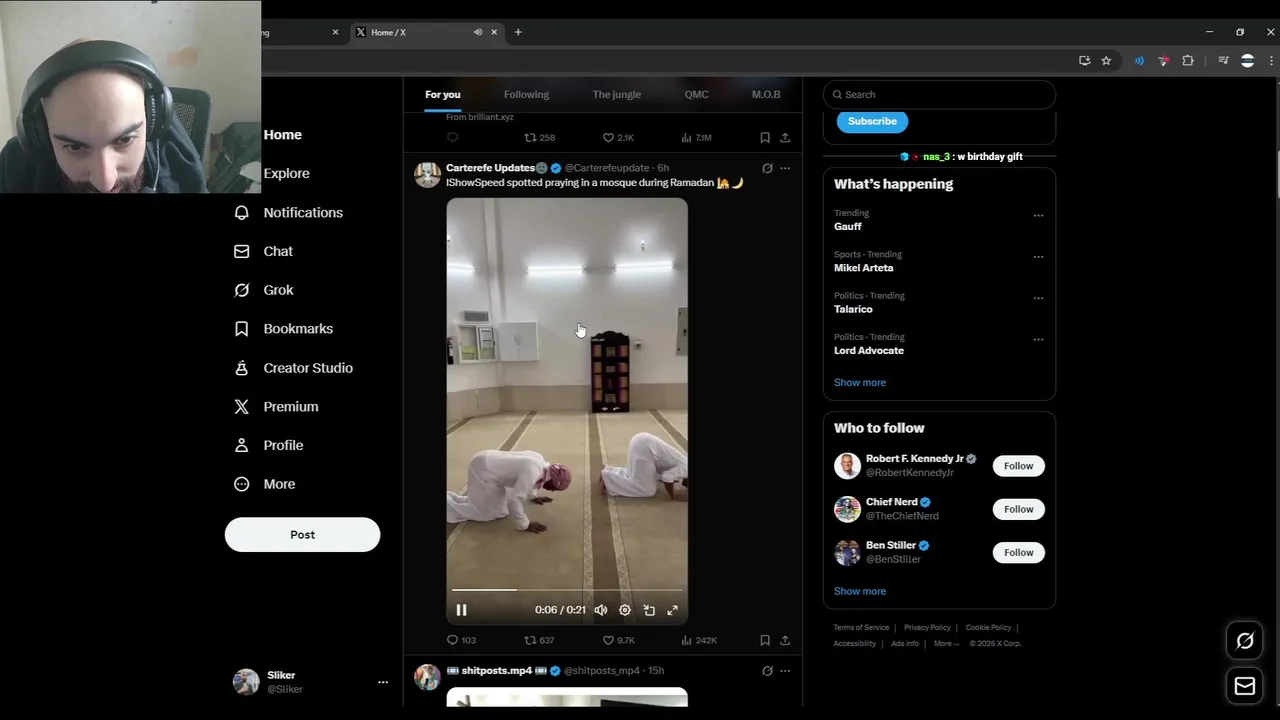This screenshot has height=720, width=1280.
Task: Switch to the M.O.B tab
Action: click(766, 94)
